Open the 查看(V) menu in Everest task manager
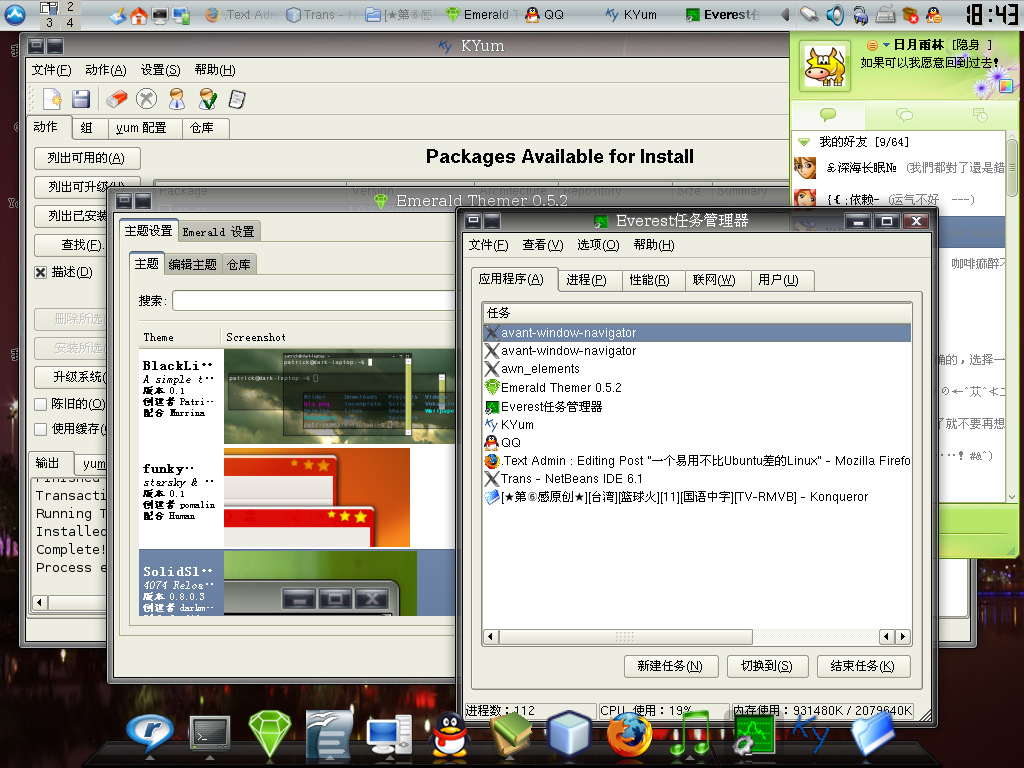1024x768 pixels. pos(543,245)
